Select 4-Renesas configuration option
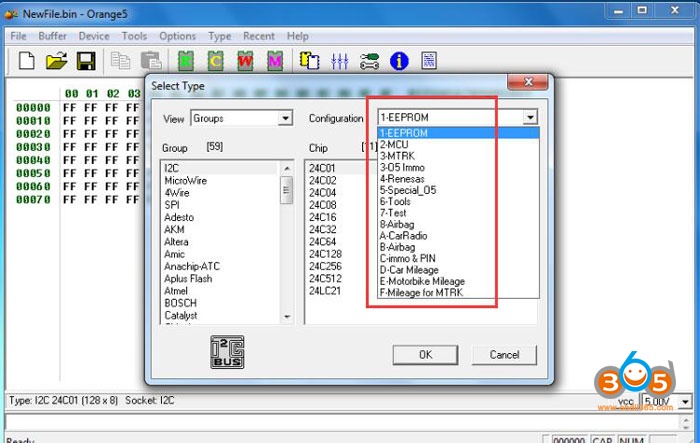Screen dimensions: 700x443 pyautogui.click(x=458, y=179)
